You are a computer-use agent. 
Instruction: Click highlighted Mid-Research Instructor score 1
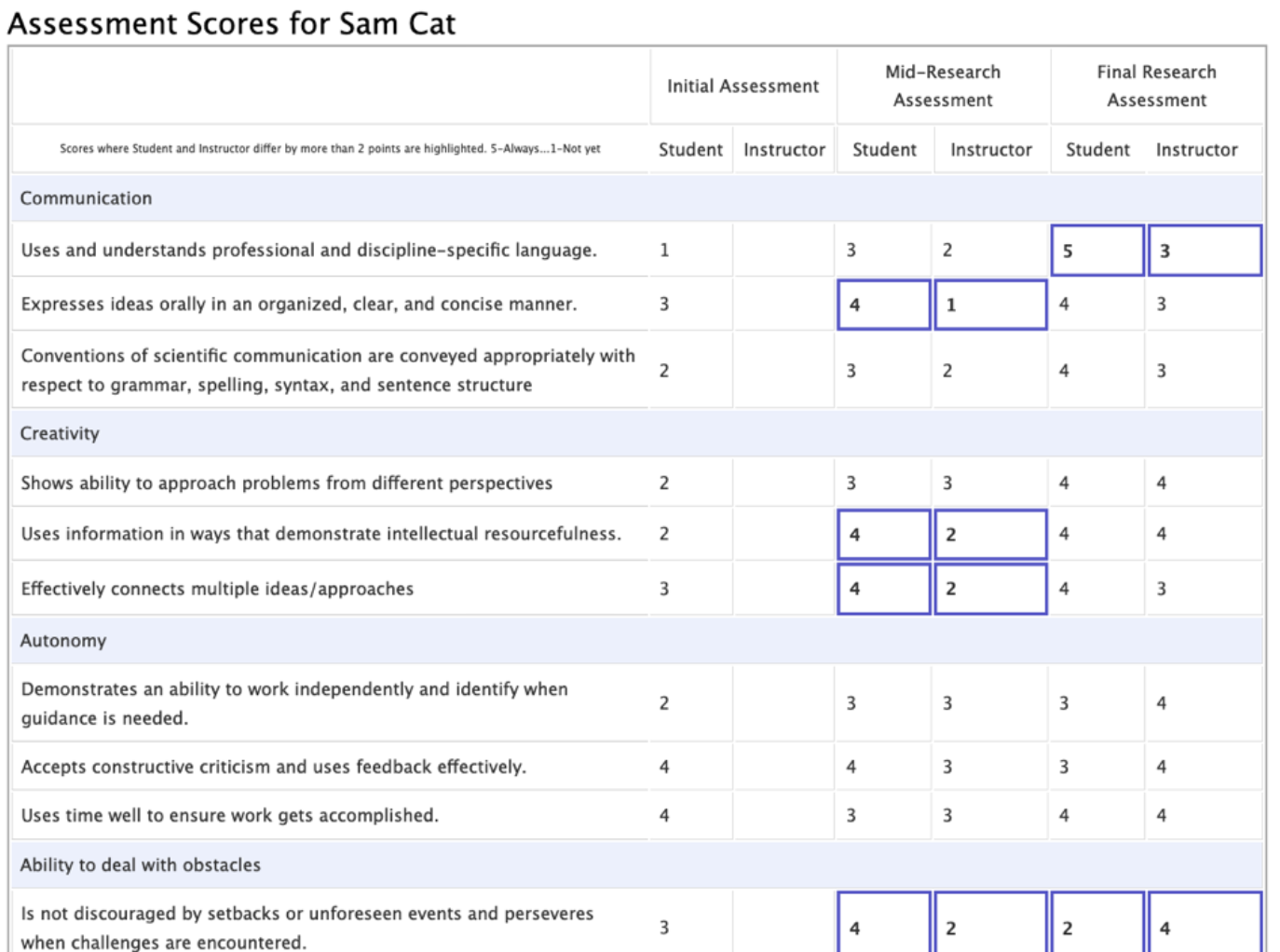click(x=989, y=305)
